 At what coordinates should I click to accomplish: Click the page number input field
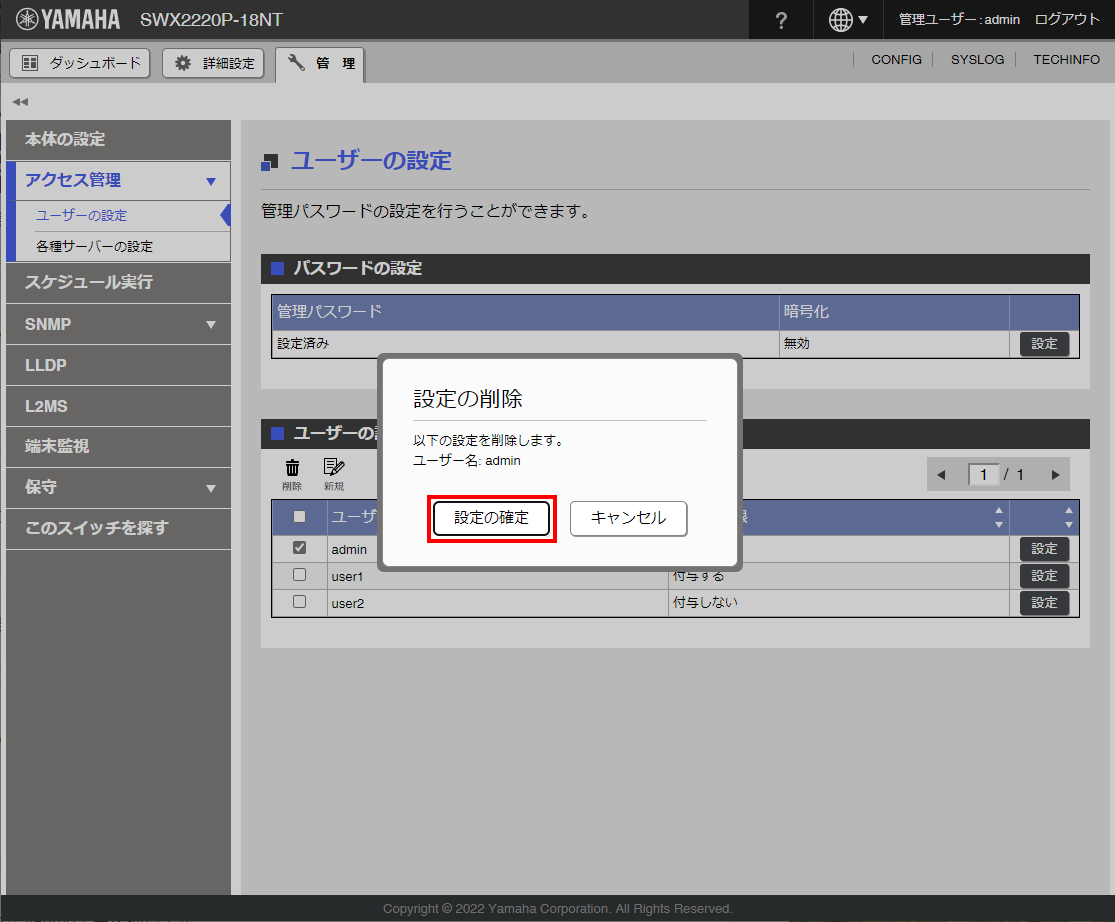point(984,475)
